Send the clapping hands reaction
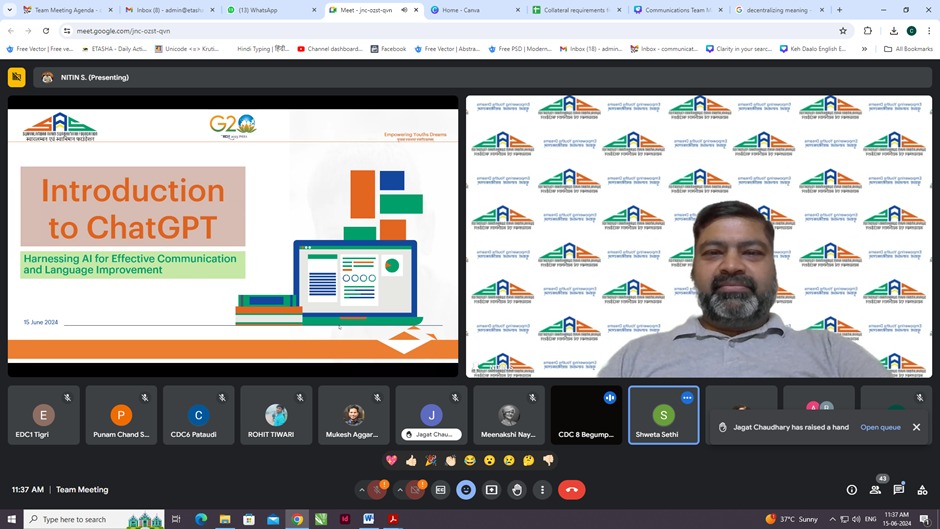The height and width of the screenshot is (529, 940). click(450, 460)
